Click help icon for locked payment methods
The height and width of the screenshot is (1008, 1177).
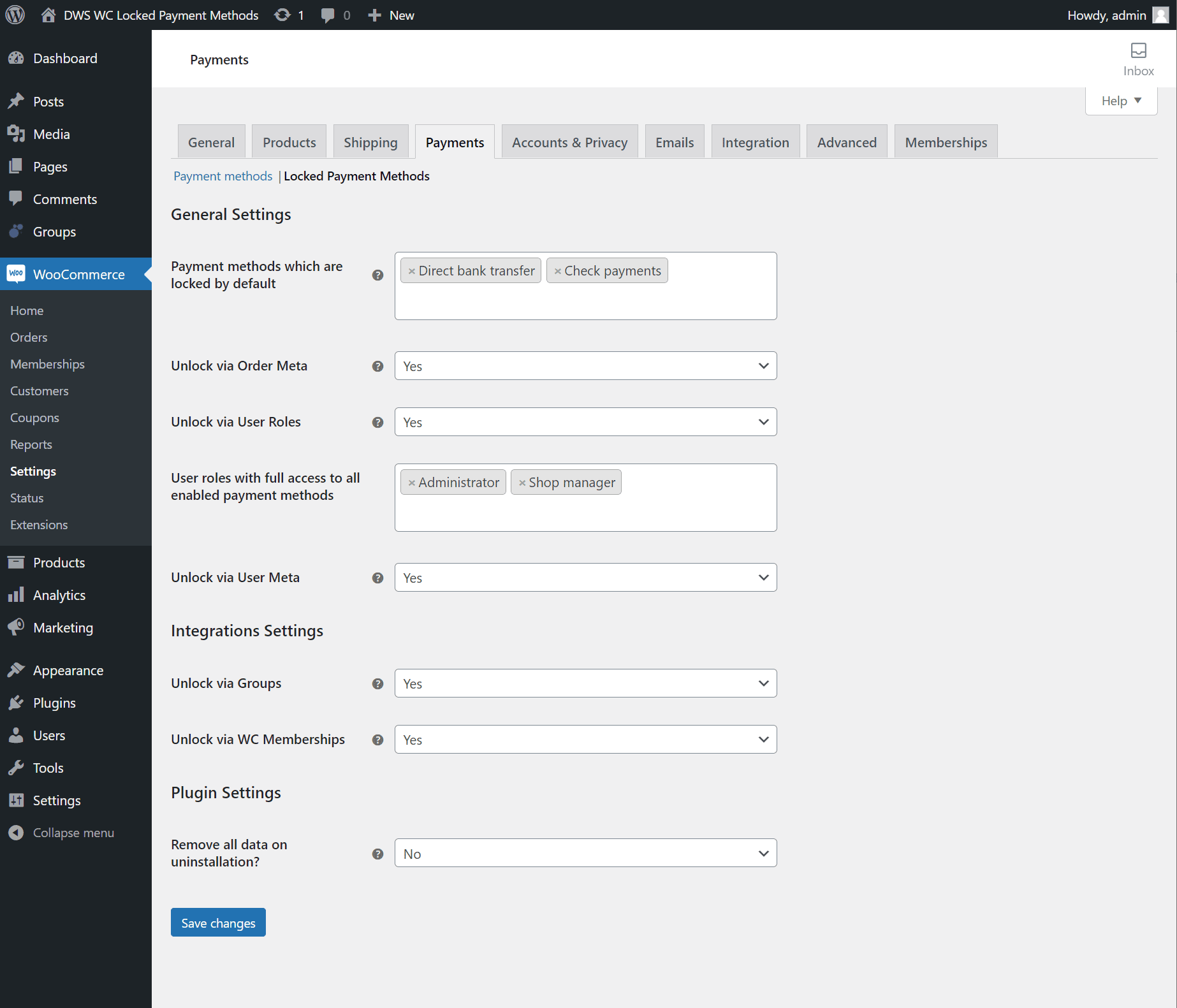coord(377,275)
